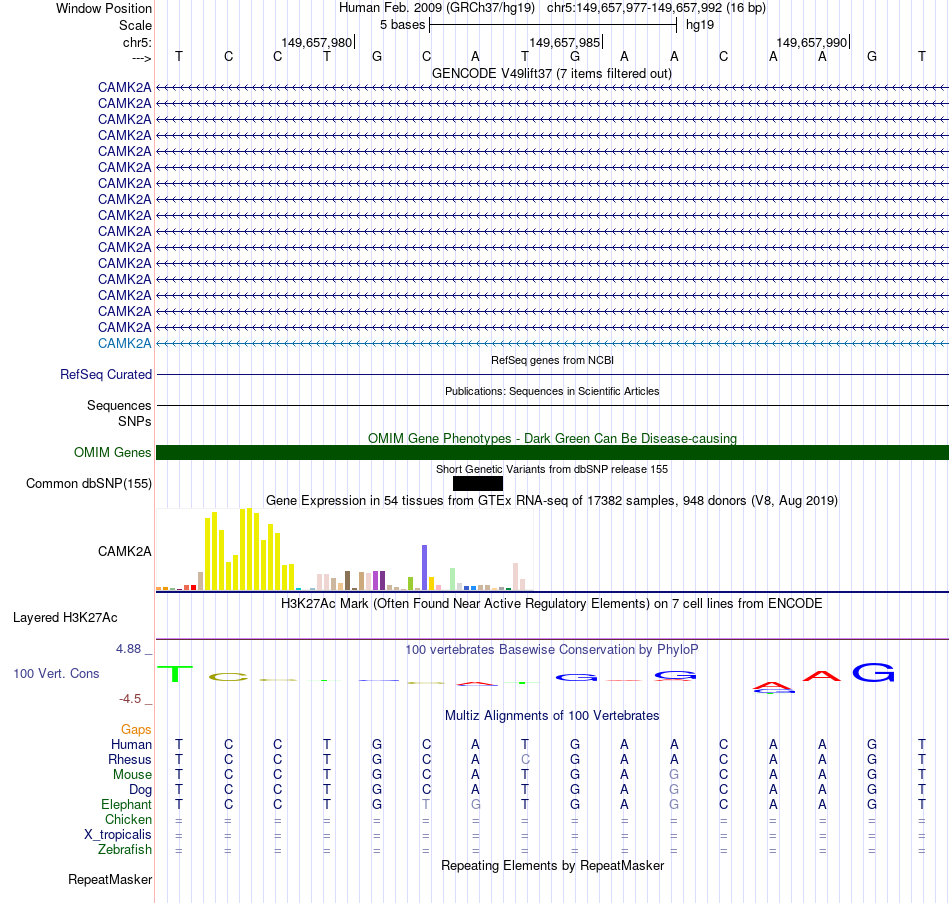The image size is (950, 903).
Task: Open the Layered H3K27Ac track label
Action: pos(65,618)
